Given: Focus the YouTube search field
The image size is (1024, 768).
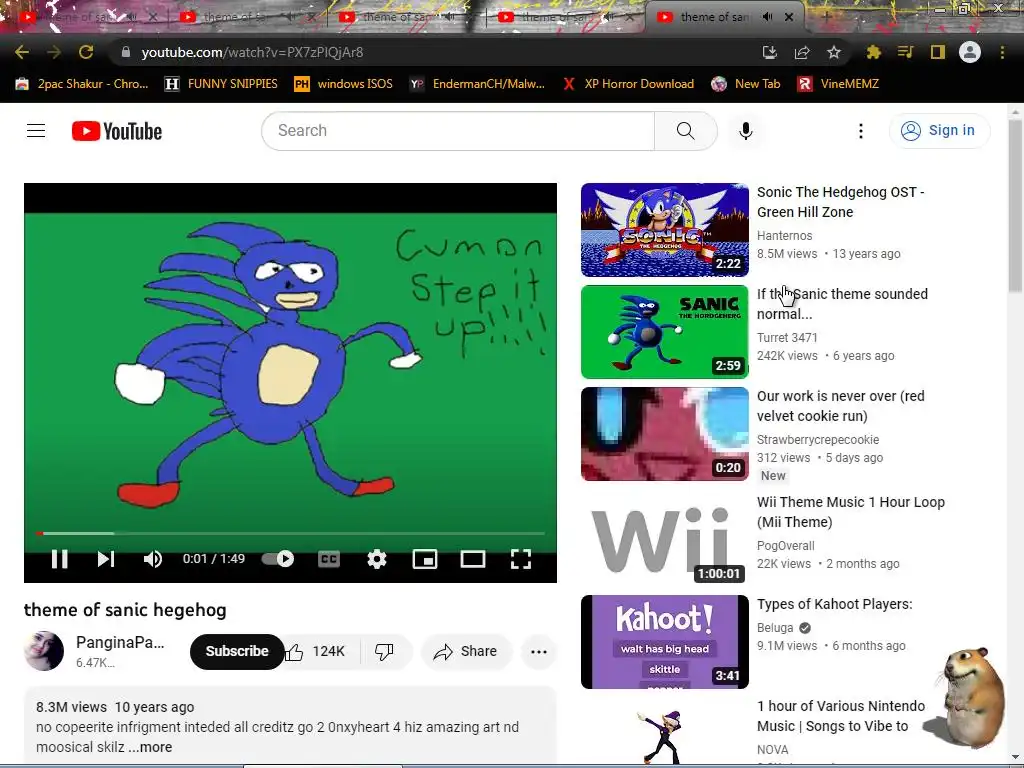Looking at the screenshot, I should click(458, 131).
